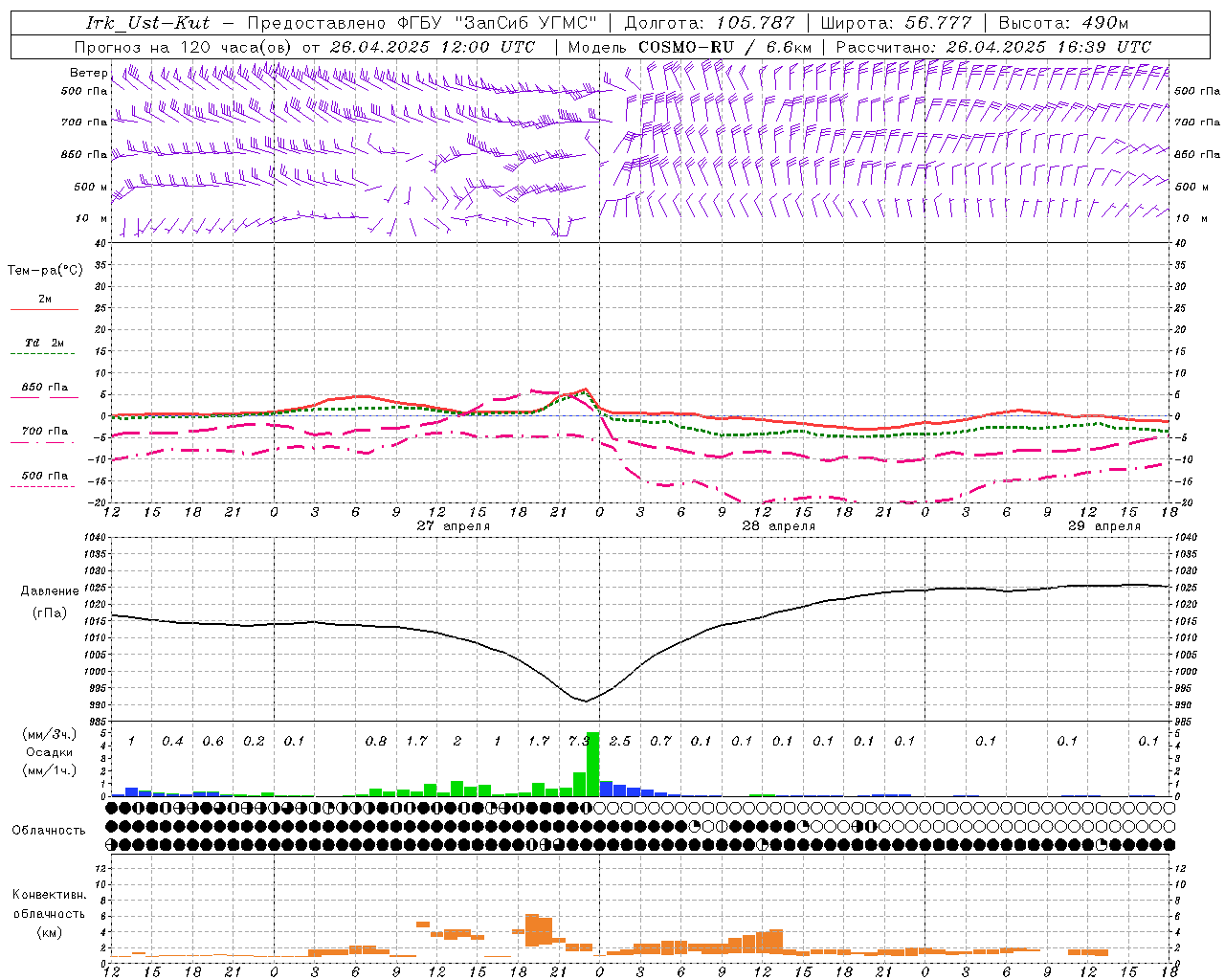Click the Тем-ра(°C) axis title

[x=45, y=271]
